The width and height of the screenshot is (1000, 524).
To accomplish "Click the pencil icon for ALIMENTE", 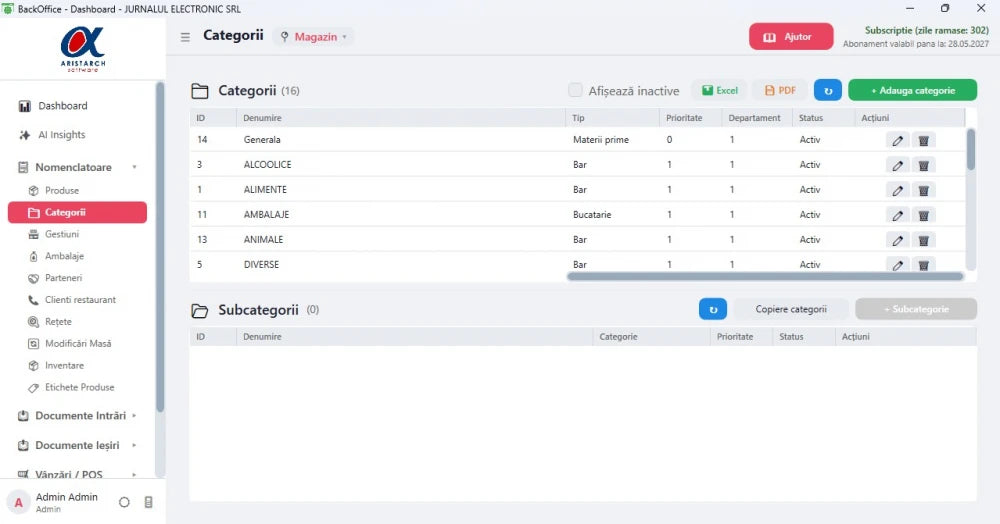I will pos(897,190).
